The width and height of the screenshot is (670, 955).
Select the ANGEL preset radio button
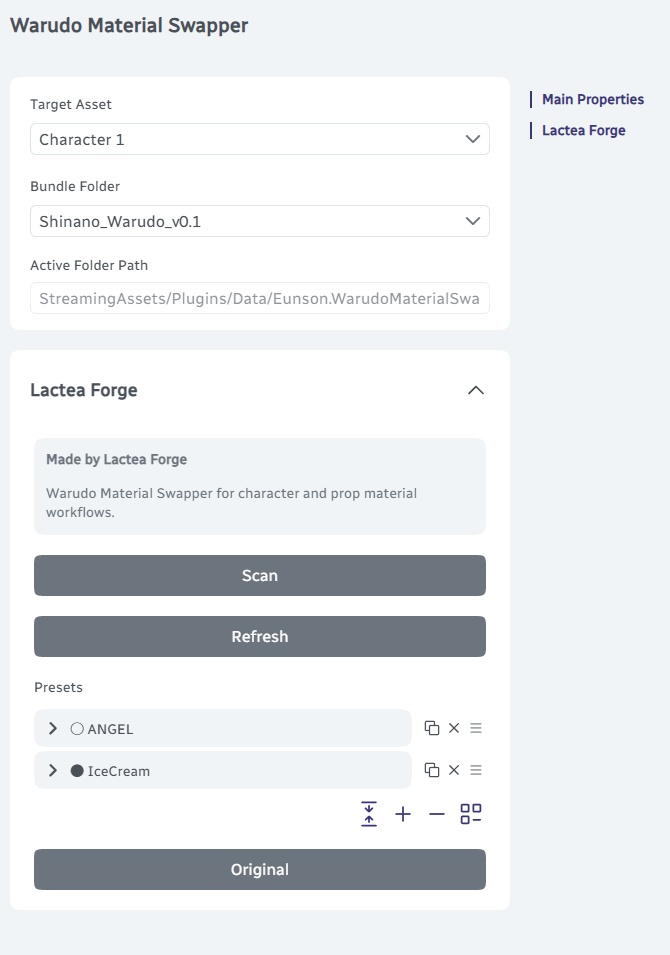[x=77, y=728]
